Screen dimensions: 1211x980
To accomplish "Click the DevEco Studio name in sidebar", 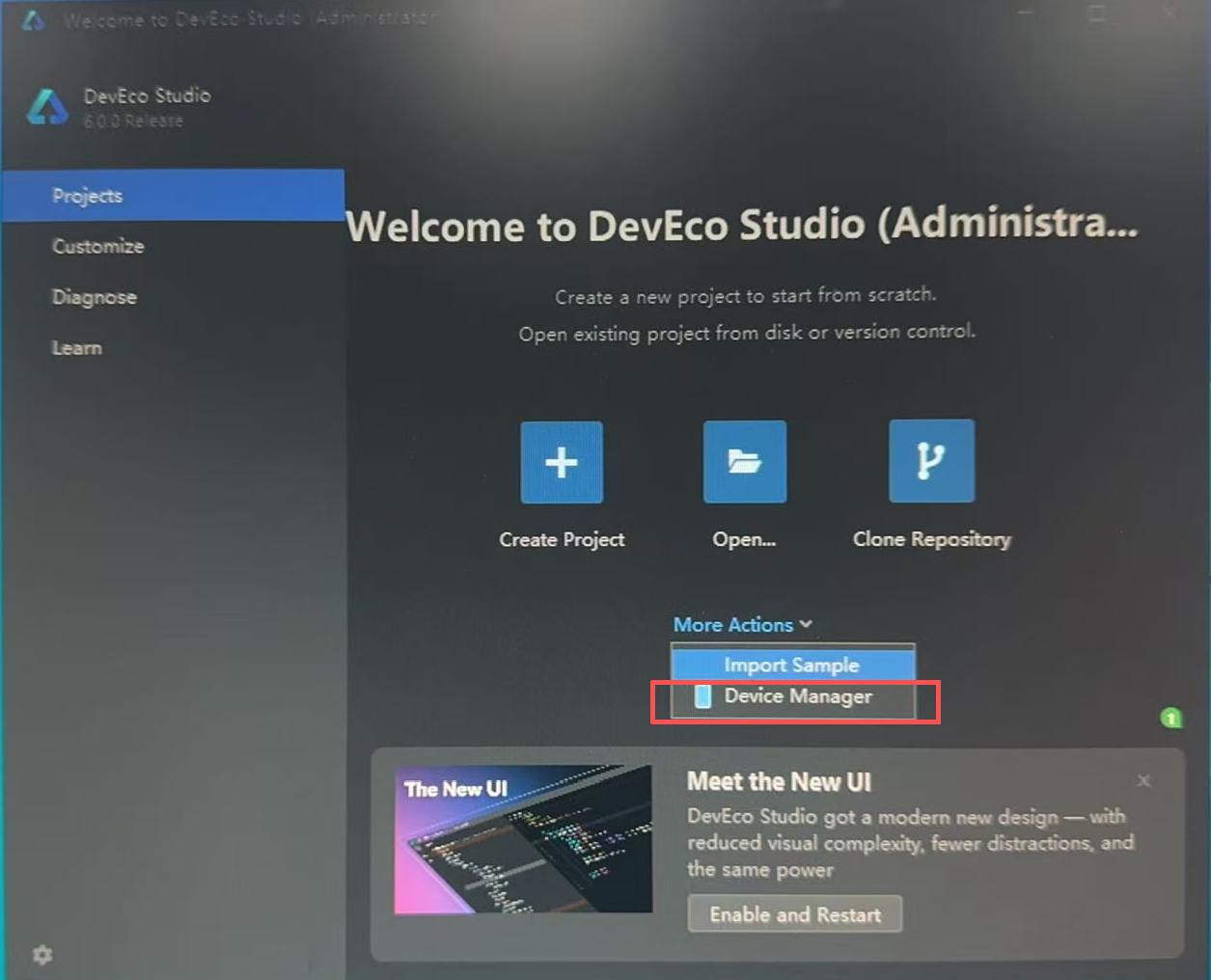I will click(147, 95).
